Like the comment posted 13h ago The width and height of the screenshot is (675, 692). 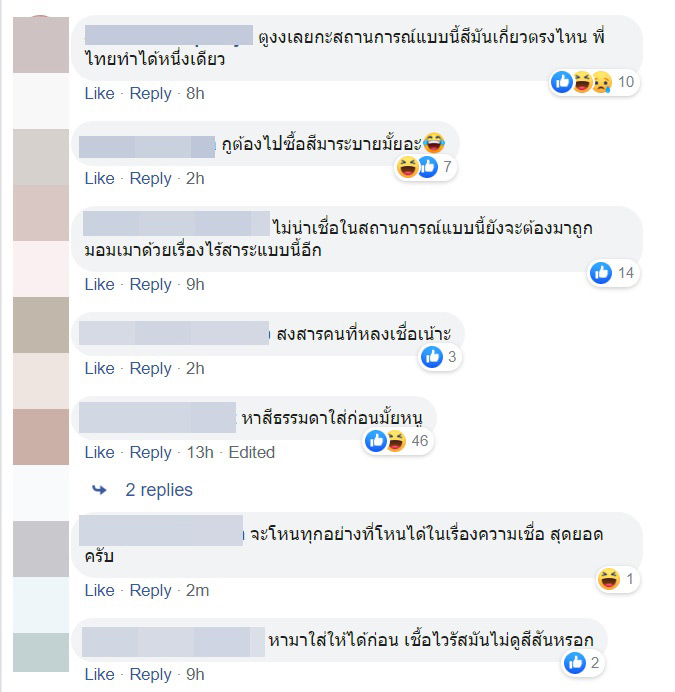pos(99,452)
